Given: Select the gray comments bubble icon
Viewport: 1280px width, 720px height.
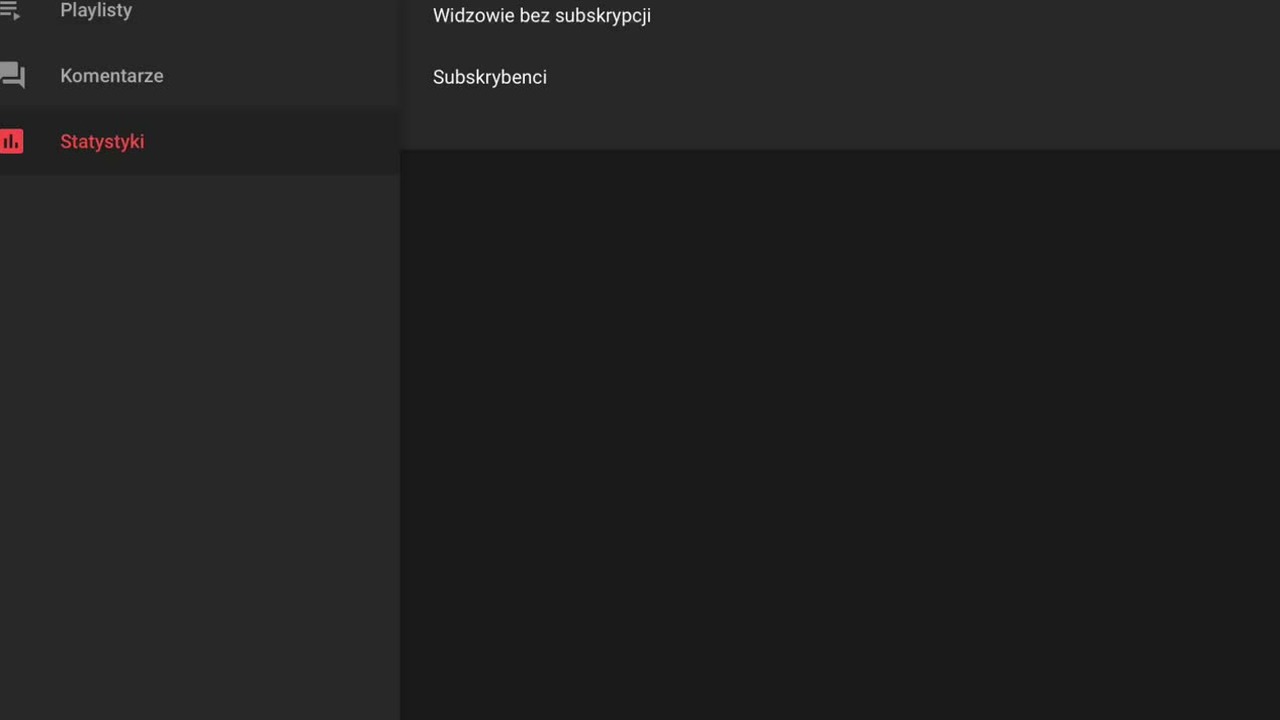Looking at the screenshot, I should (12, 76).
